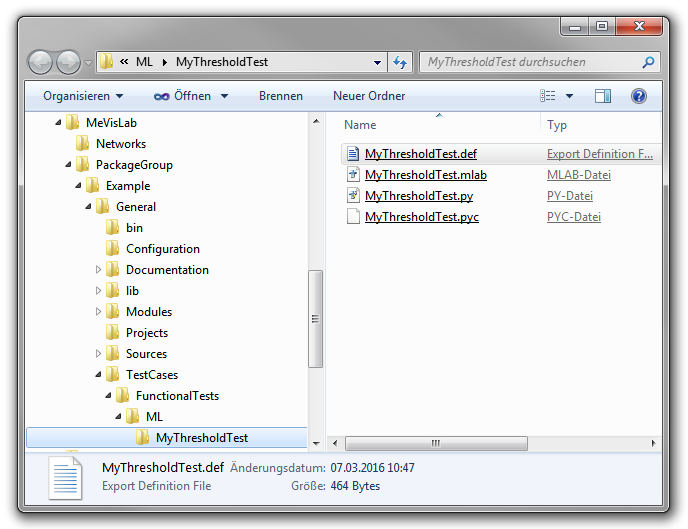The height and width of the screenshot is (529, 688).
Task: Open the view options dropdown arrow
Action: click(570, 96)
